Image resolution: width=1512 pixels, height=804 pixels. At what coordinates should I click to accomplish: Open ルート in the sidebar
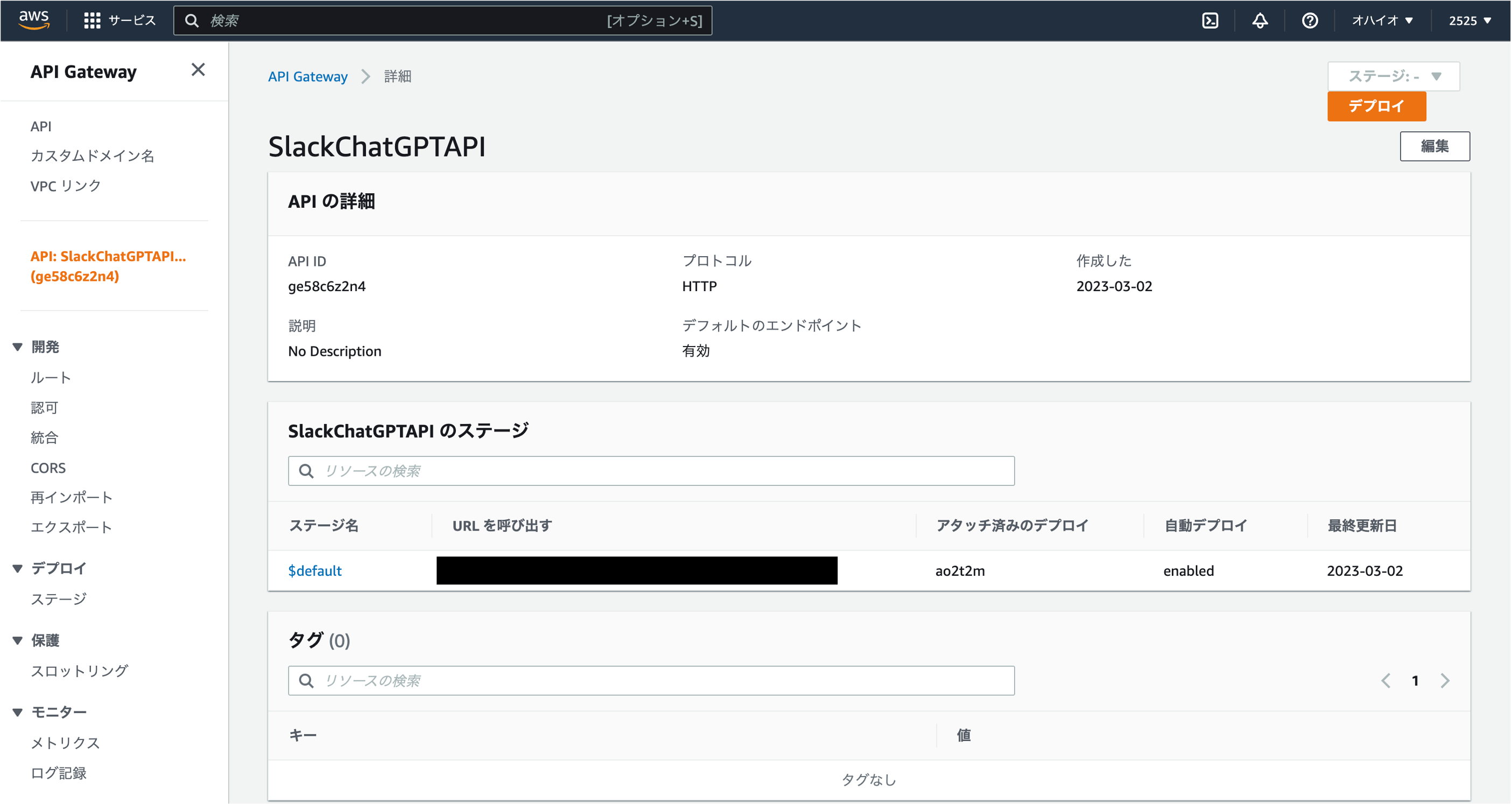point(51,377)
